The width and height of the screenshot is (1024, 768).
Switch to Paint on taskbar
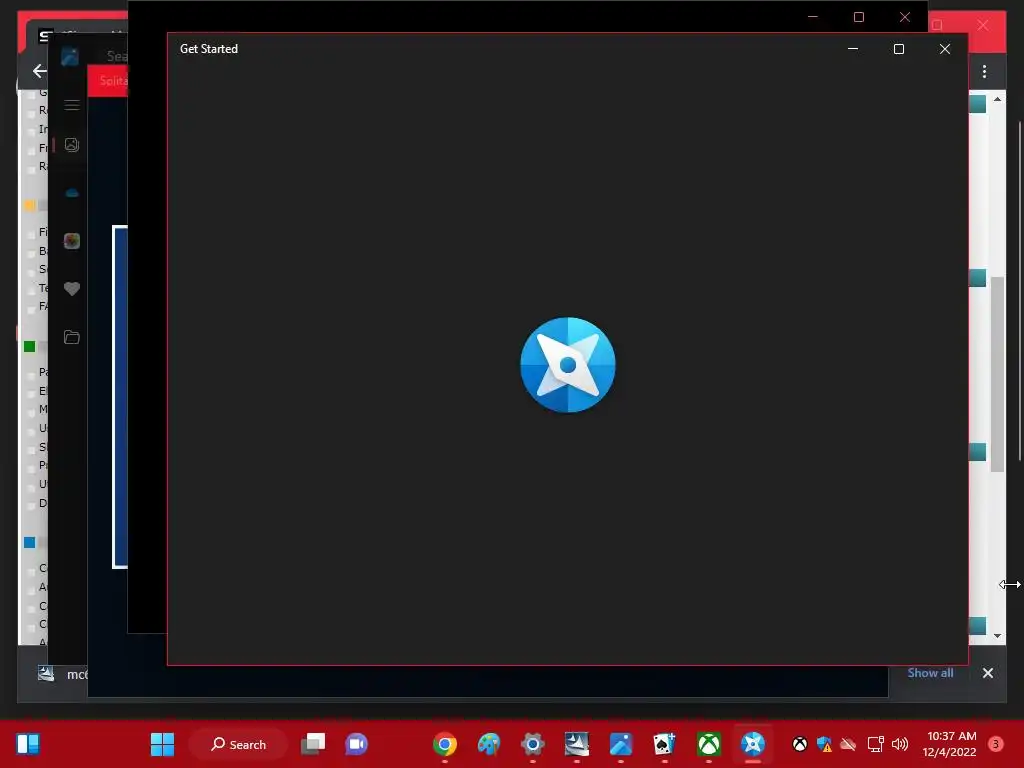point(488,744)
